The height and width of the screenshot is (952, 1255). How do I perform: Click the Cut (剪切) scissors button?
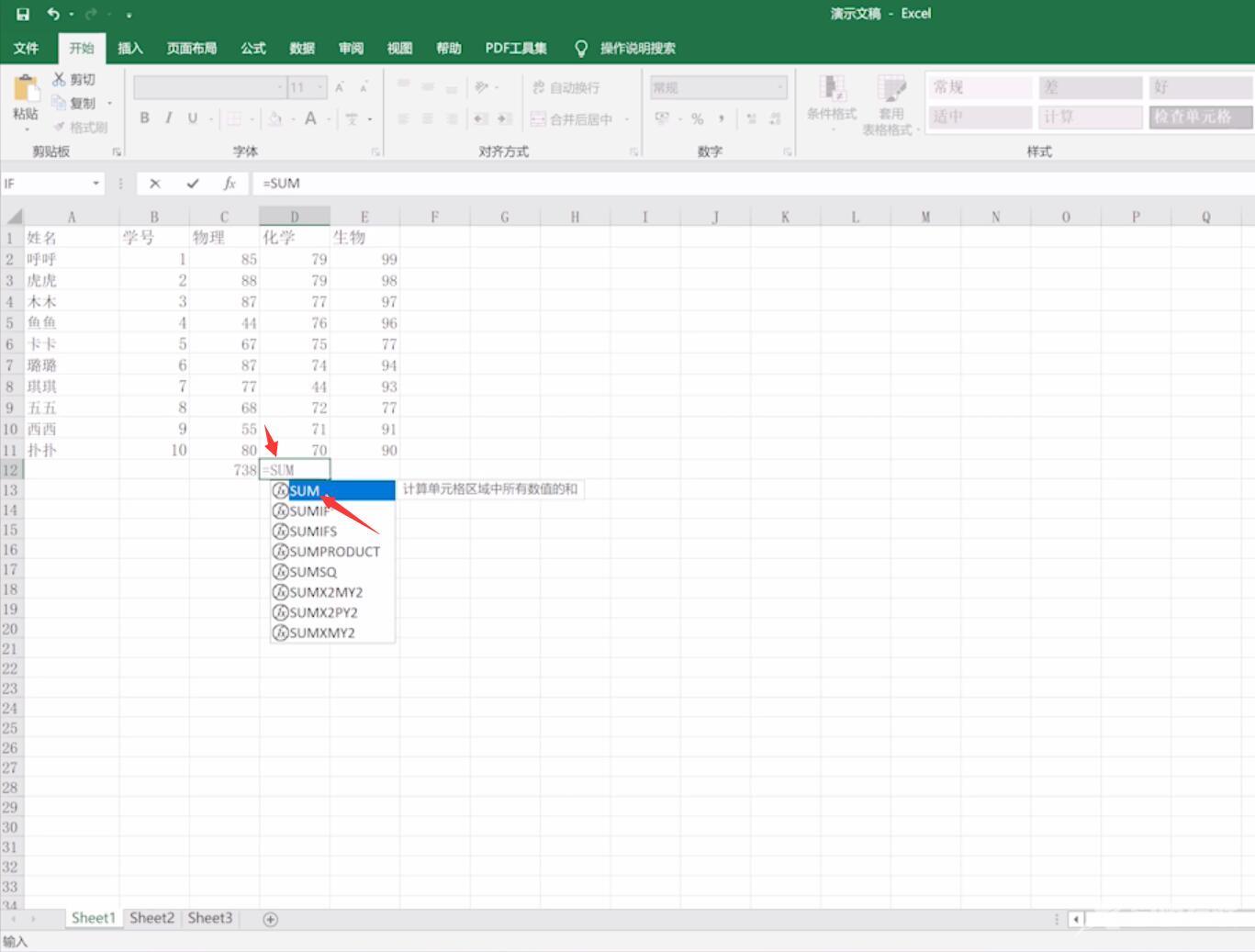[73, 80]
